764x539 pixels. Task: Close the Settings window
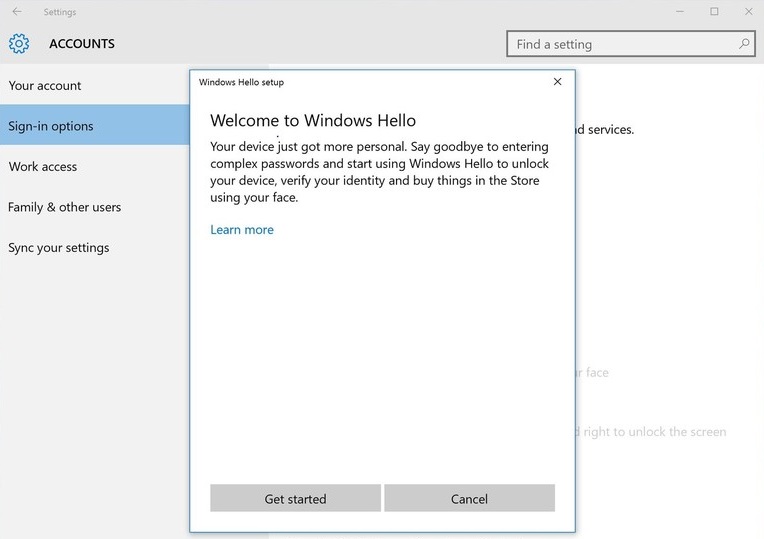tap(748, 11)
